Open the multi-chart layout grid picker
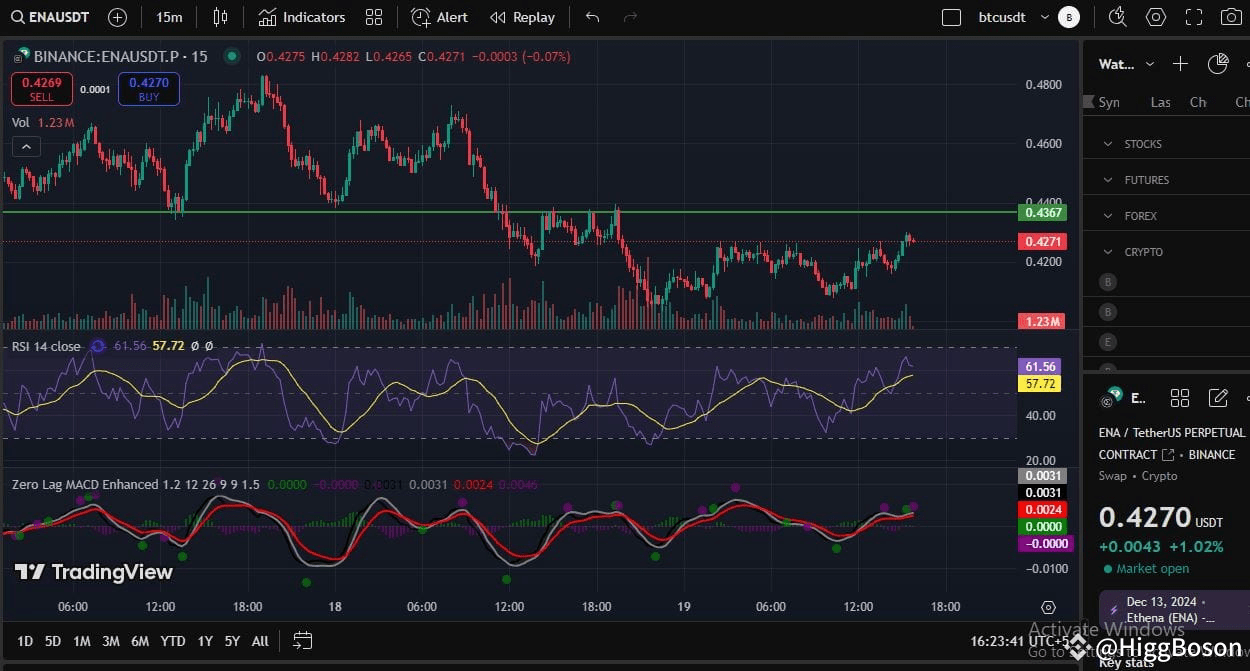Image resolution: width=1250 pixels, height=671 pixels. (375, 17)
